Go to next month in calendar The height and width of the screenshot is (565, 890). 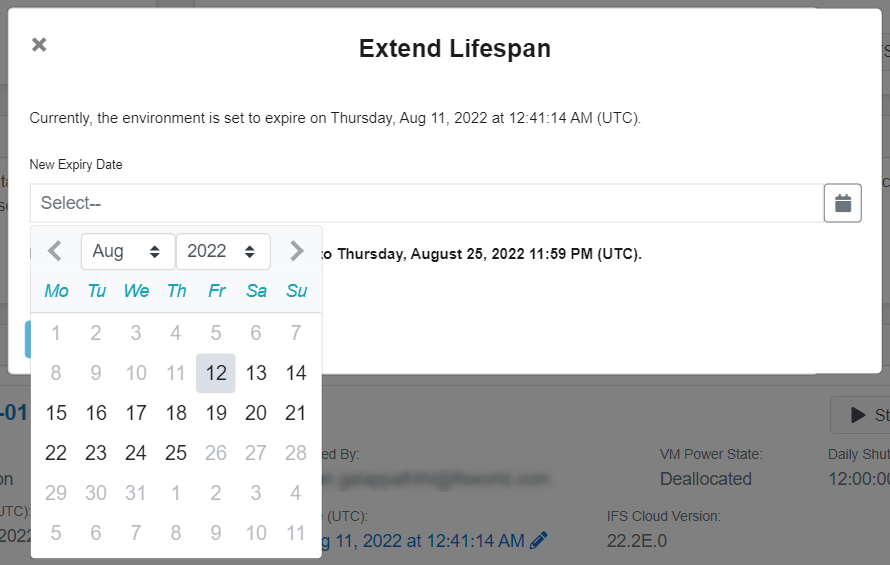296,251
